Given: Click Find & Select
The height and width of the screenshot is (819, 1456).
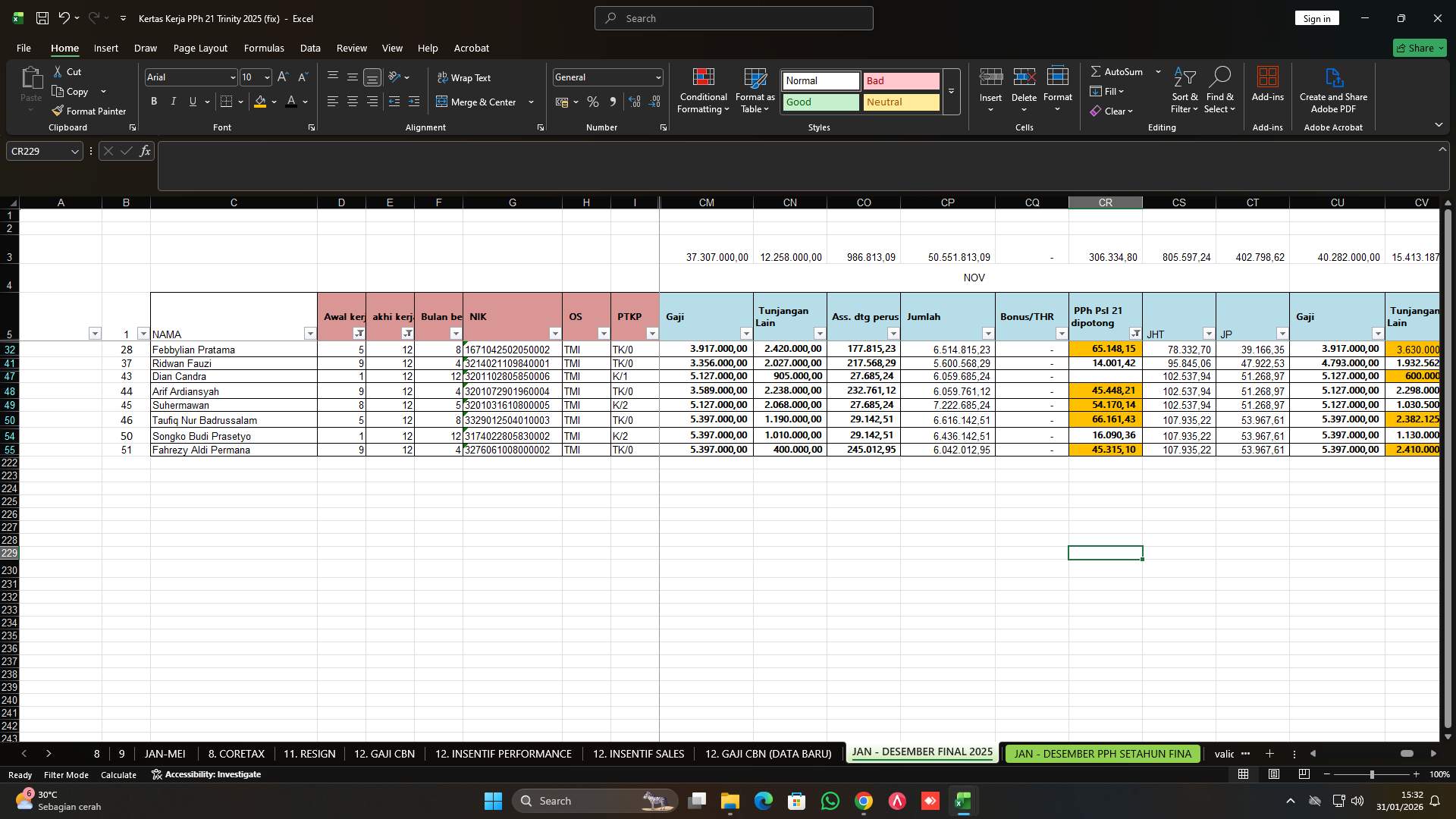Looking at the screenshot, I should point(1220,90).
